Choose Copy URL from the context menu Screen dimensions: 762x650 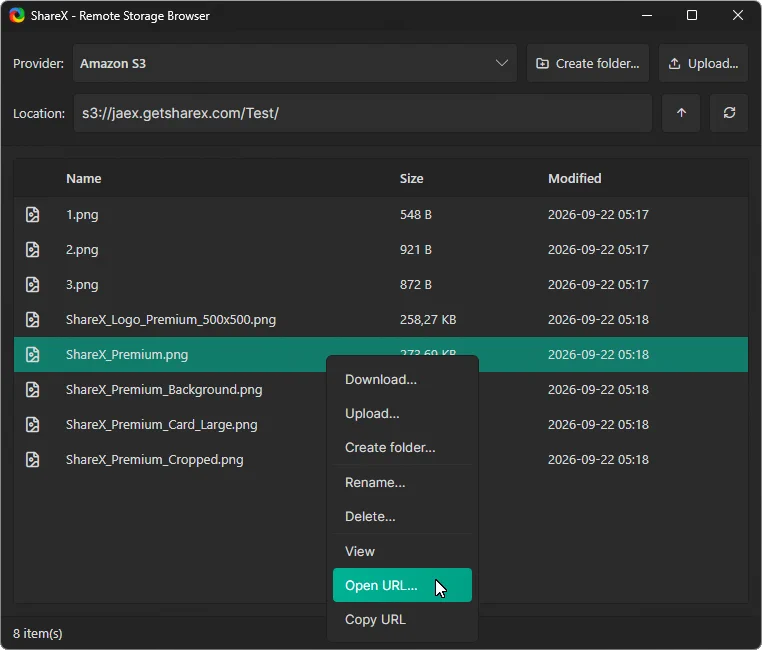402,619
